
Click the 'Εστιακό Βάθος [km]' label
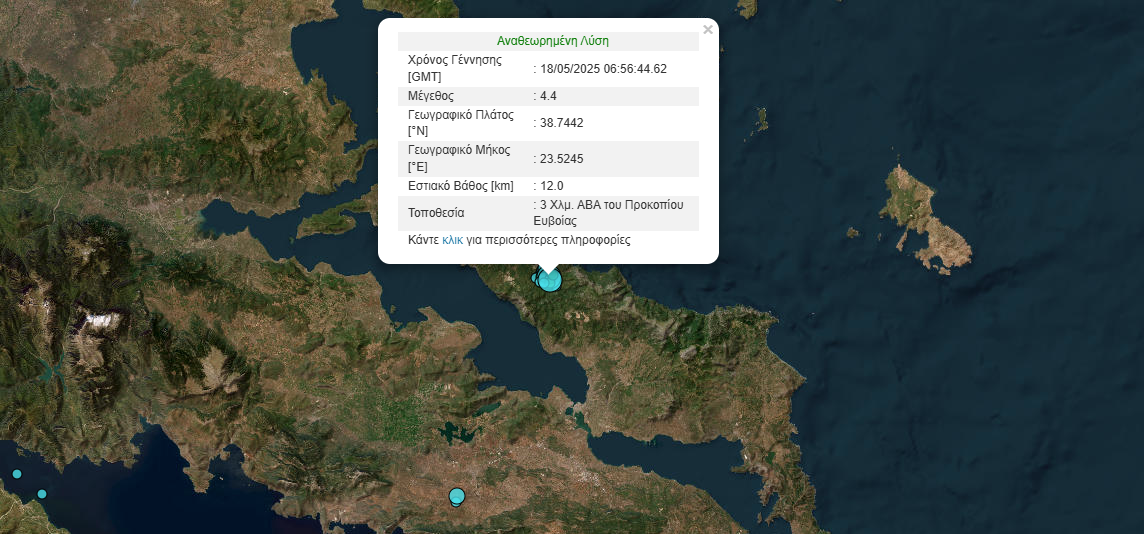pos(461,186)
